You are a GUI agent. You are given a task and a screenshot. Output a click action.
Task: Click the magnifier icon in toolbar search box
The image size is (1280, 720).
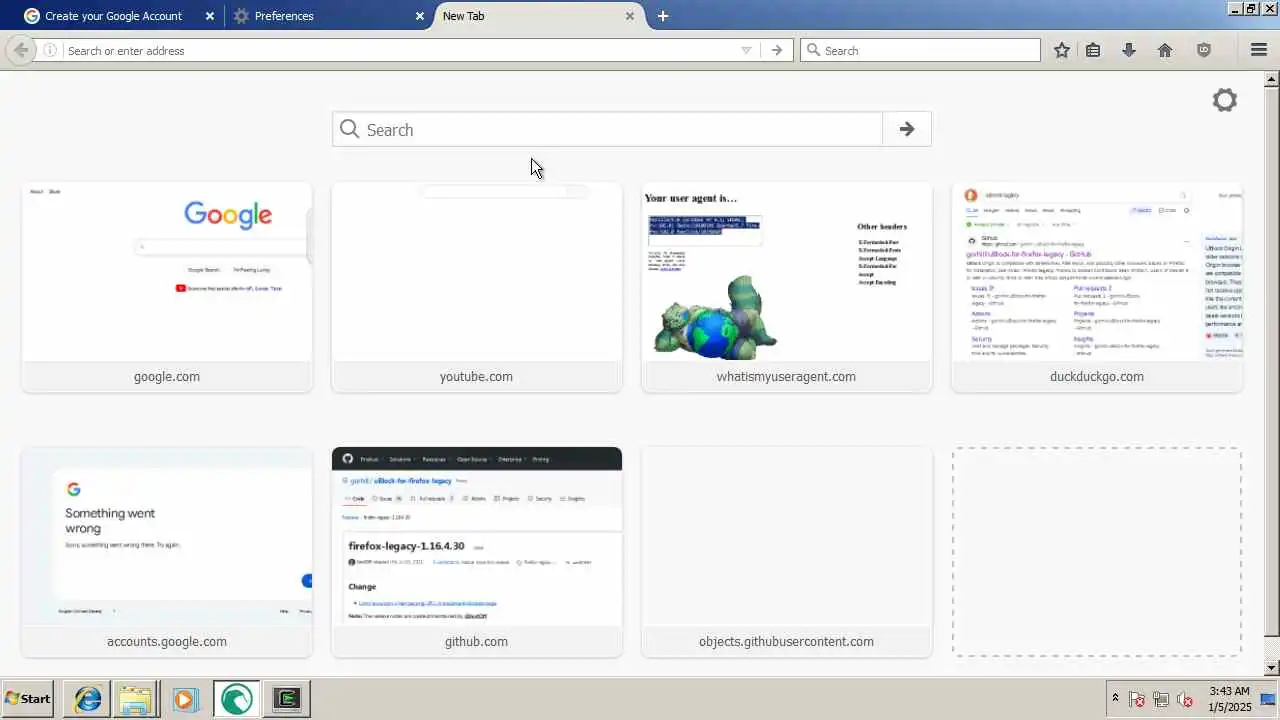pos(813,50)
